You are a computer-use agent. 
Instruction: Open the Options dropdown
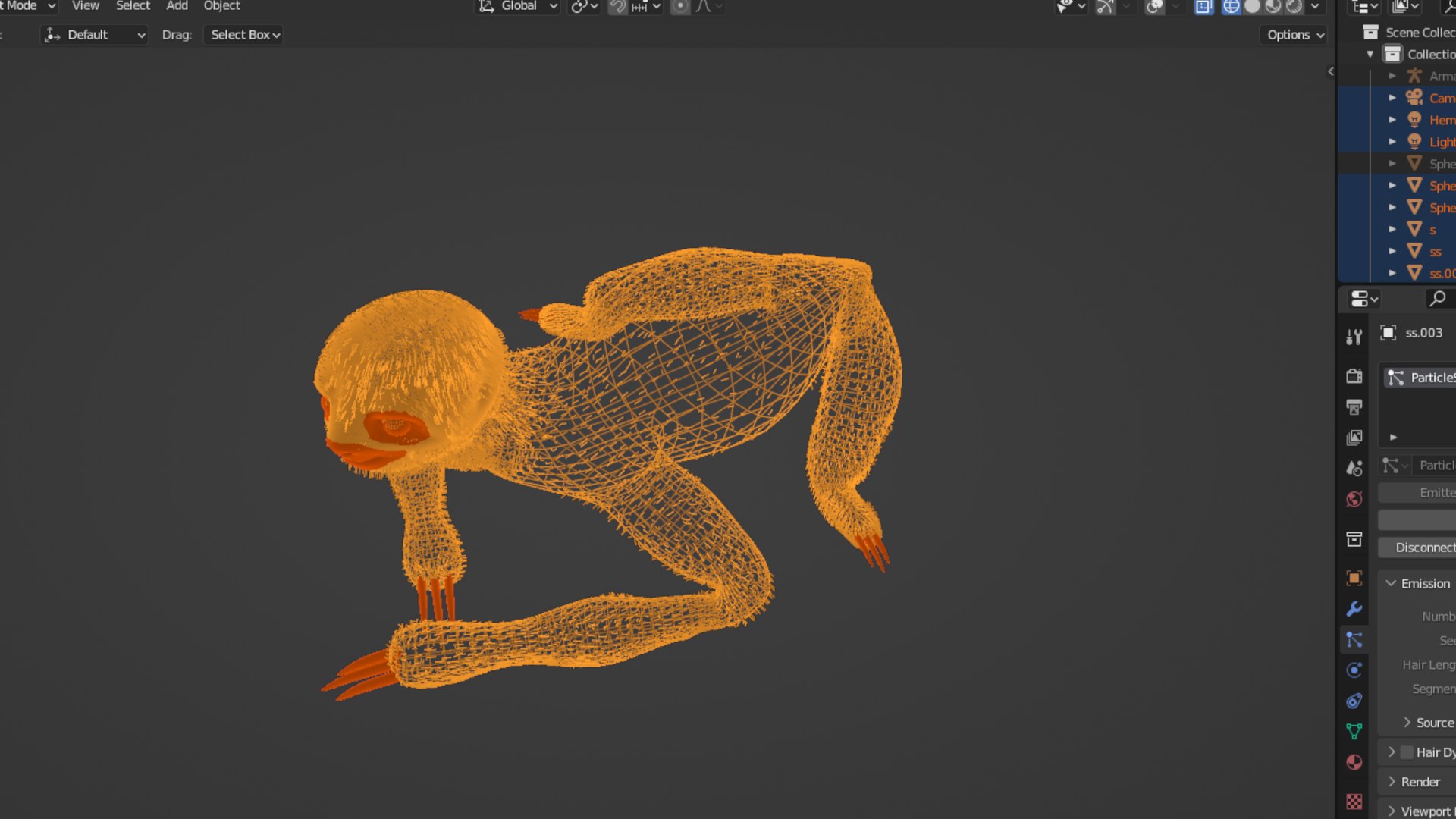[1294, 35]
